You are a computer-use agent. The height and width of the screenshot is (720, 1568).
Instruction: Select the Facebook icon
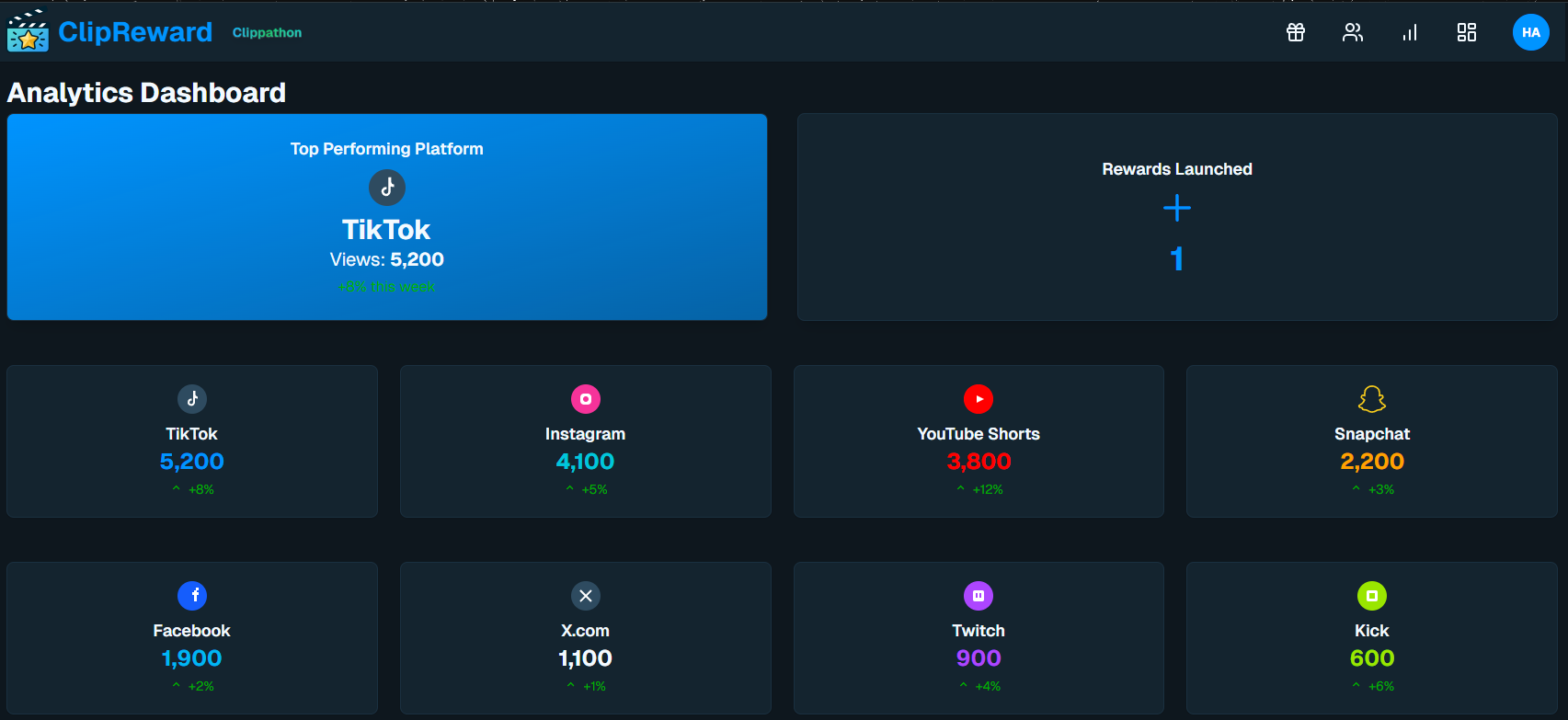pyautogui.click(x=192, y=596)
